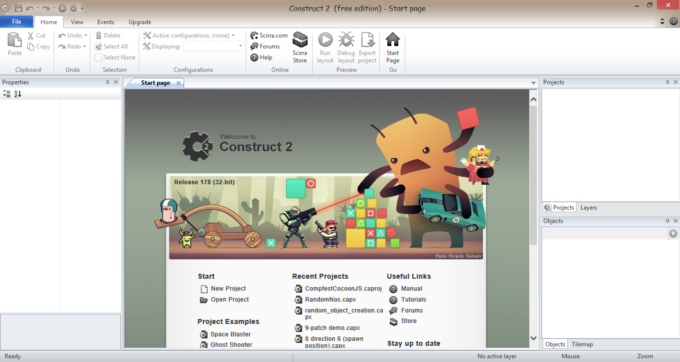
Task: Sort properties alphabetically in Properties panel
Action: click(17, 94)
